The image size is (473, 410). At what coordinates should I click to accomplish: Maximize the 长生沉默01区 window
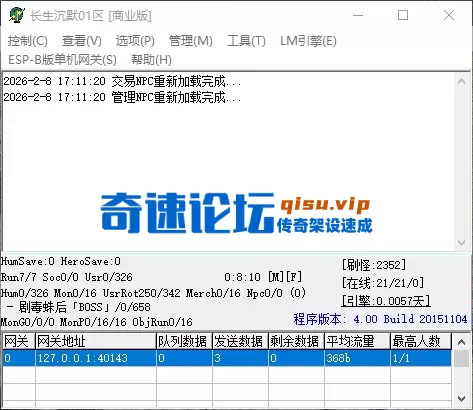tap(403, 15)
